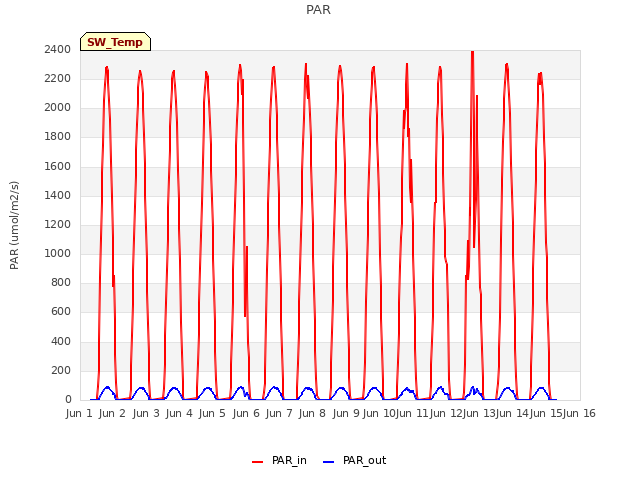Viewport: 640px width, 480px height.
Task: Click the 1200 y-axis label
Action: point(58,224)
